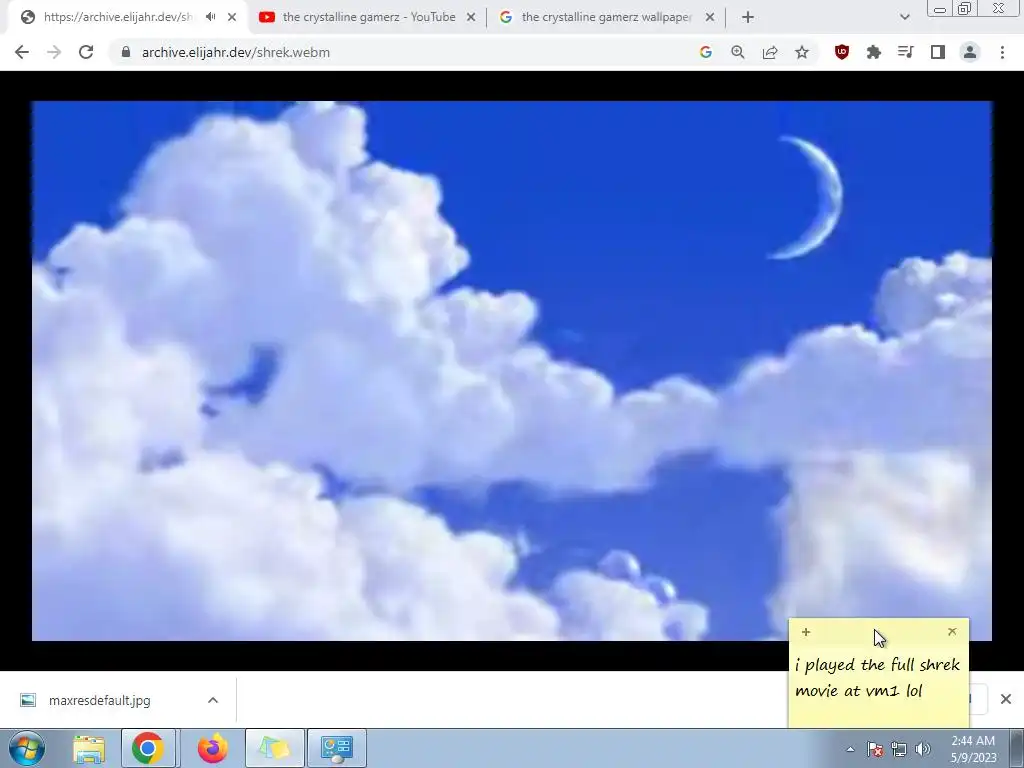View site information via padlock icon
This screenshot has height=768, width=1024.
pos(126,52)
